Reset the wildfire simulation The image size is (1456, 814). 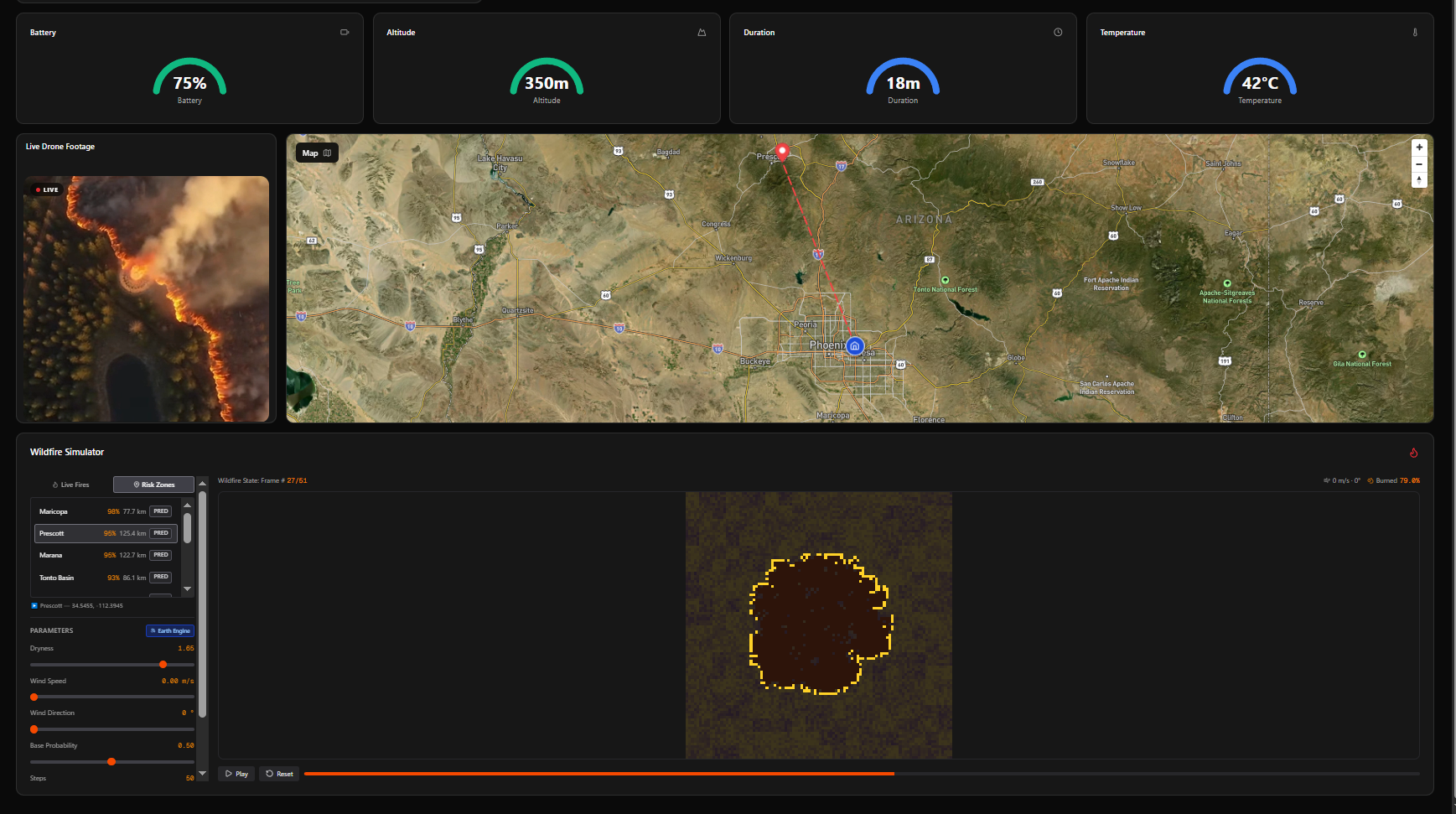[x=279, y=774]
